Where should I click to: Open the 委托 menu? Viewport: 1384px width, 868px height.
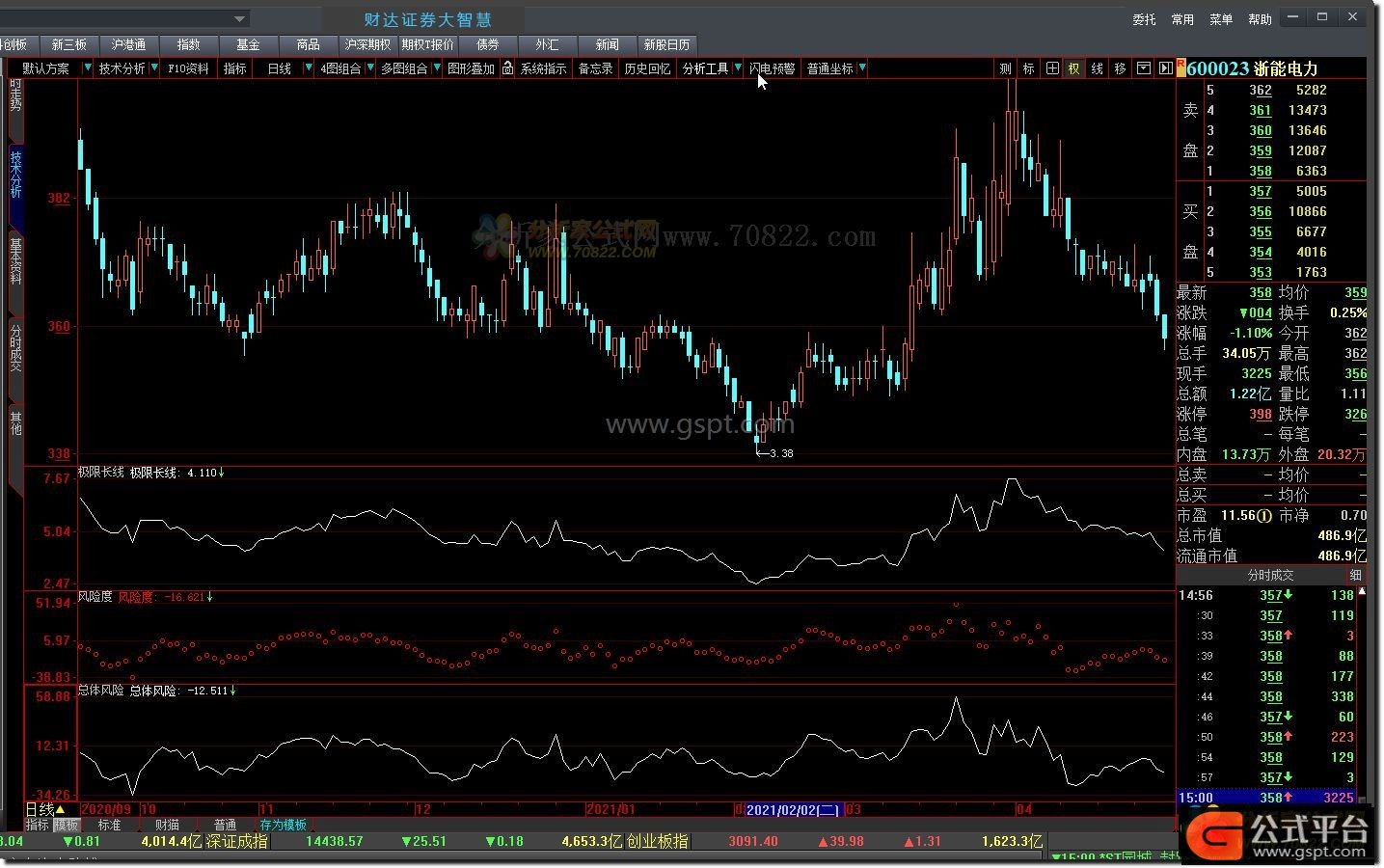click(1144, 19)
